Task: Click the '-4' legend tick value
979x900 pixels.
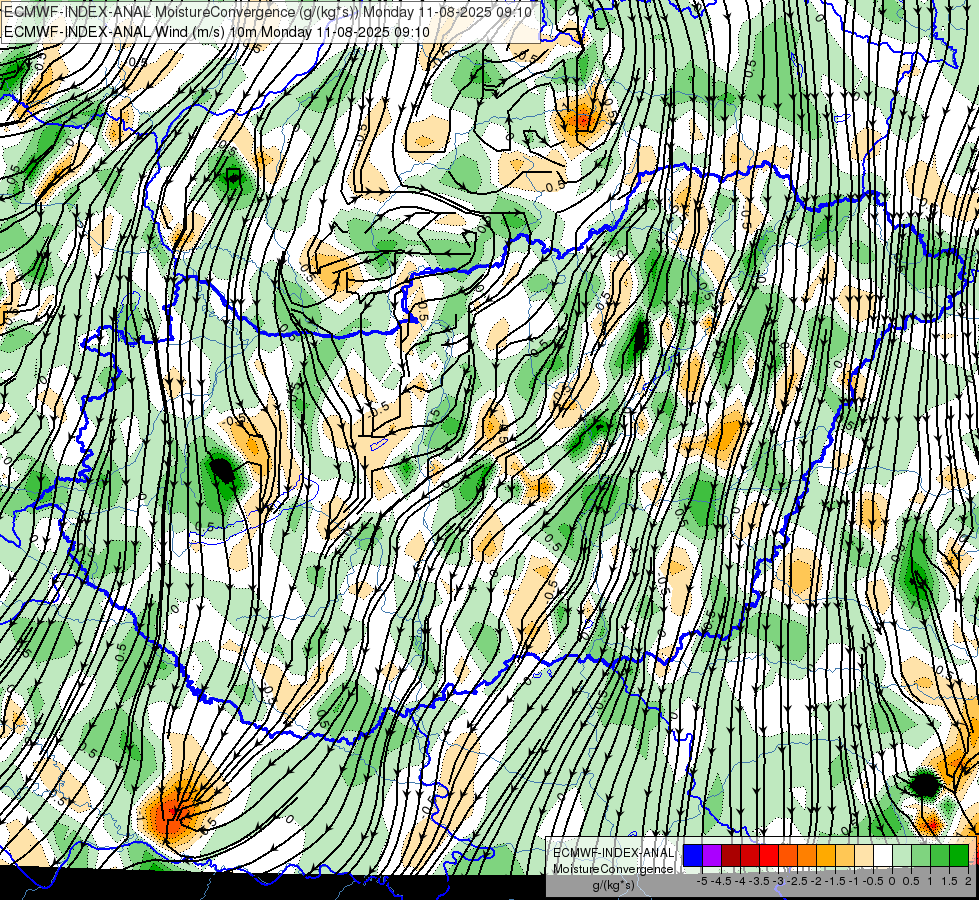Action: 740,881
